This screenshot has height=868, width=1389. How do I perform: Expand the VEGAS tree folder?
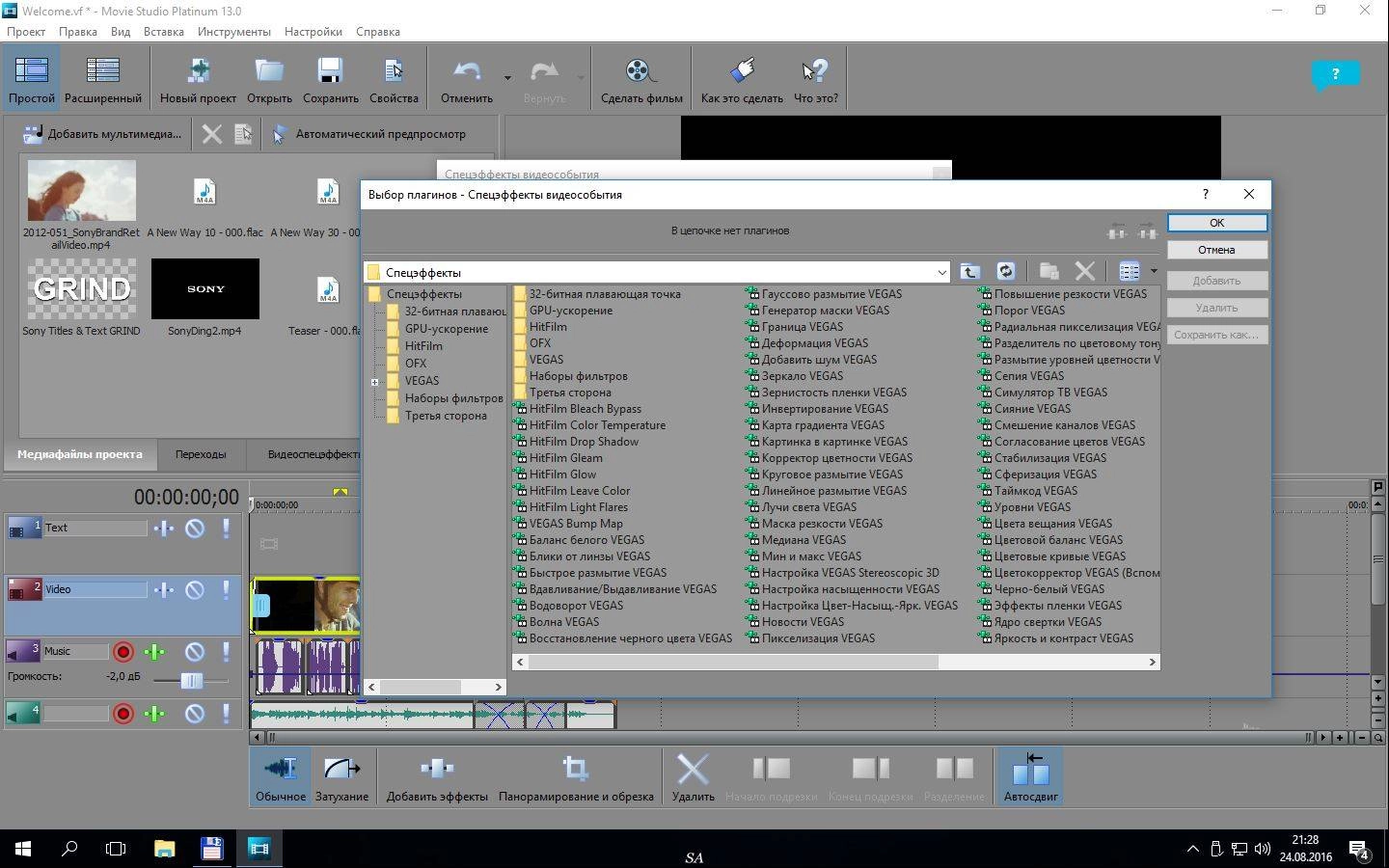pyautogui.click(x=375, y=382)
